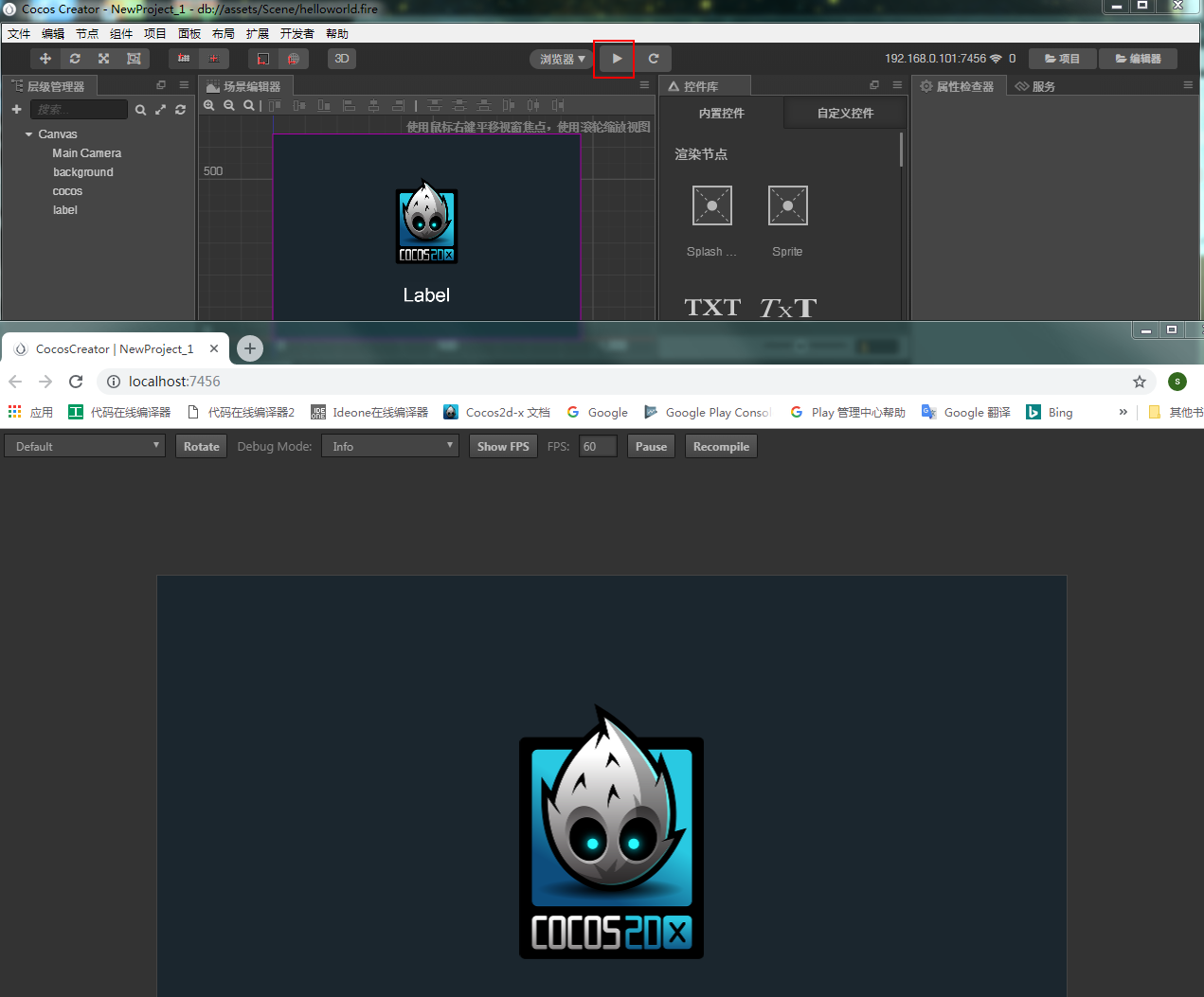Click the refresh icon in 层级管理器
The width and height of the screenshot is (1204, 997).
[180, 109]
